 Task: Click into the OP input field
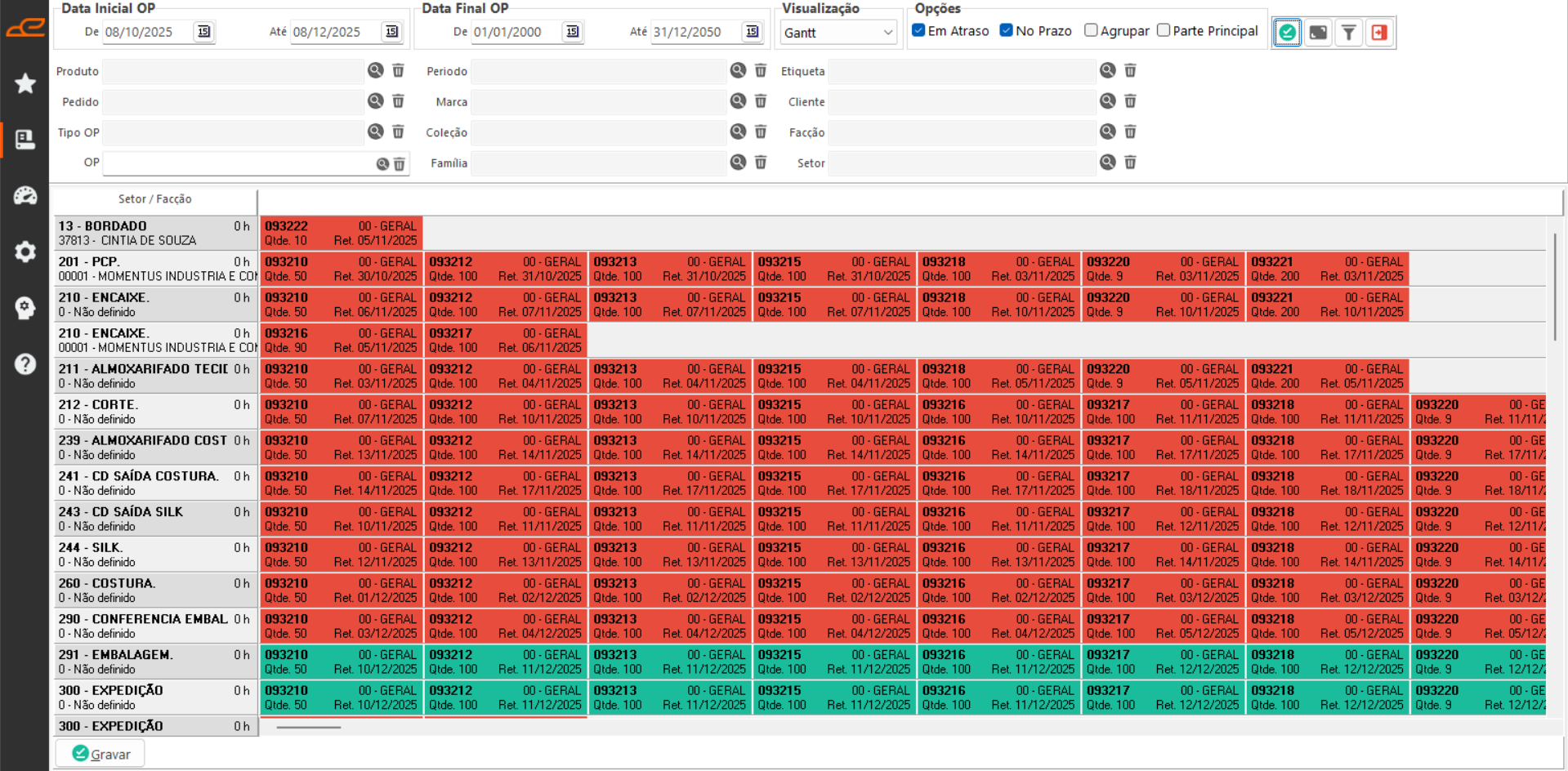point(237,163)
